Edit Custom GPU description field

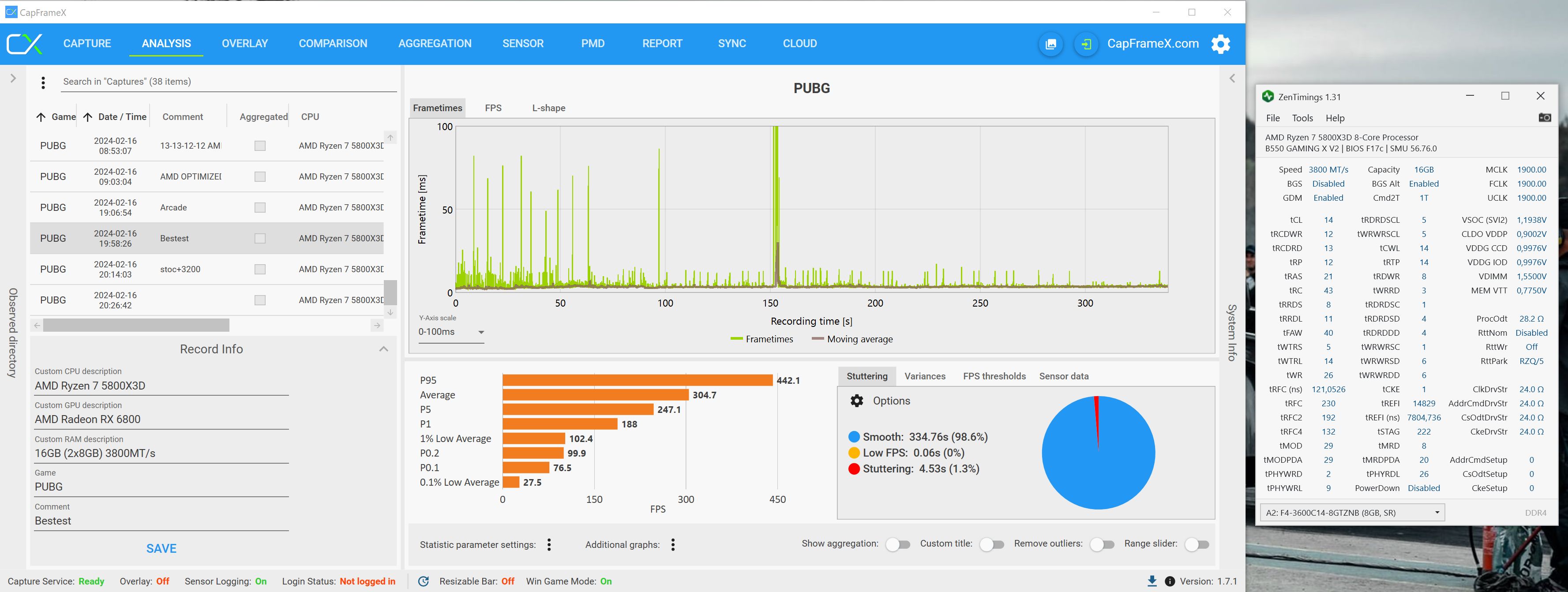(161, 419)
